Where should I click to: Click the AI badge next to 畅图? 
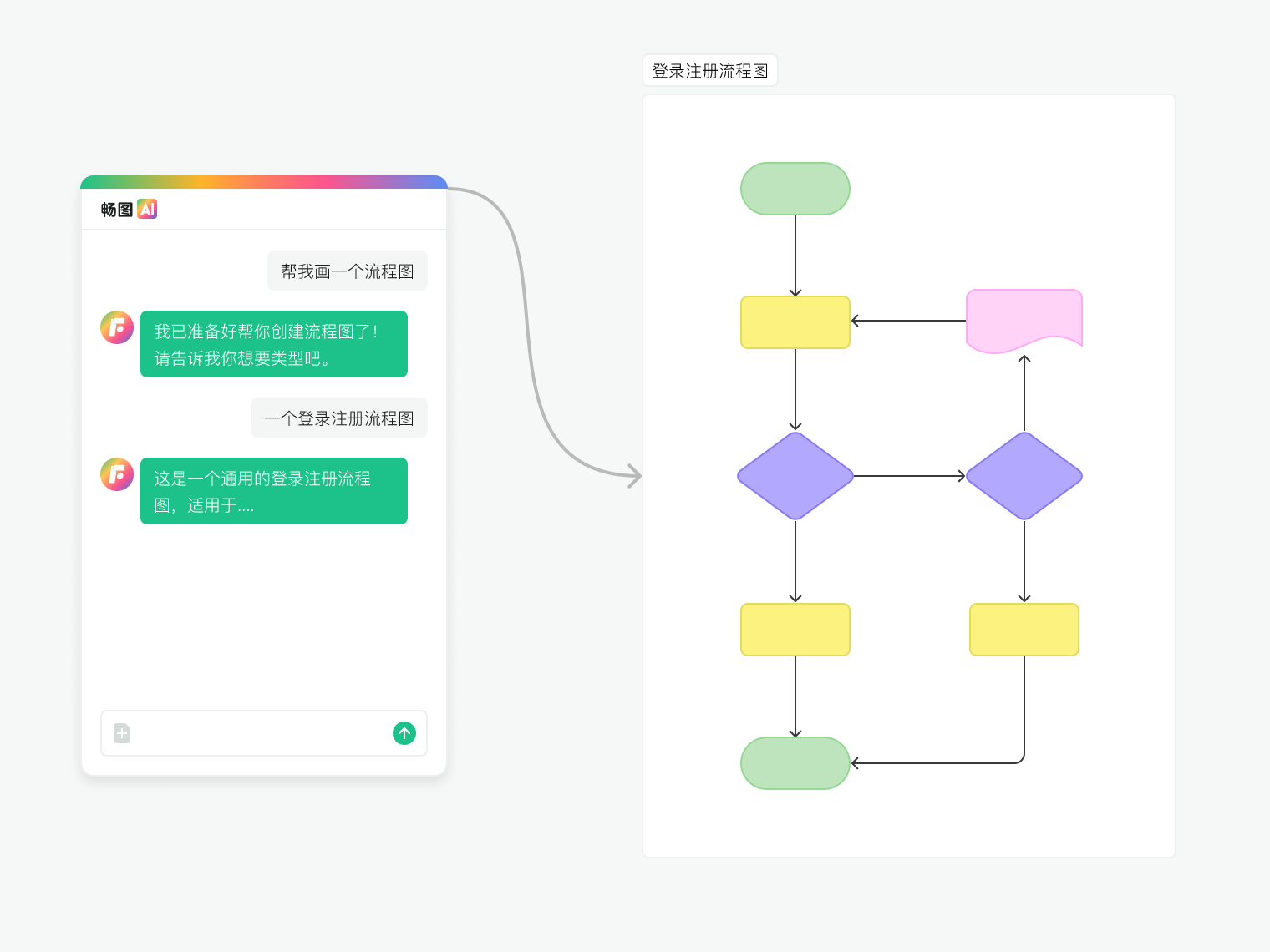[x=147, y=209]
